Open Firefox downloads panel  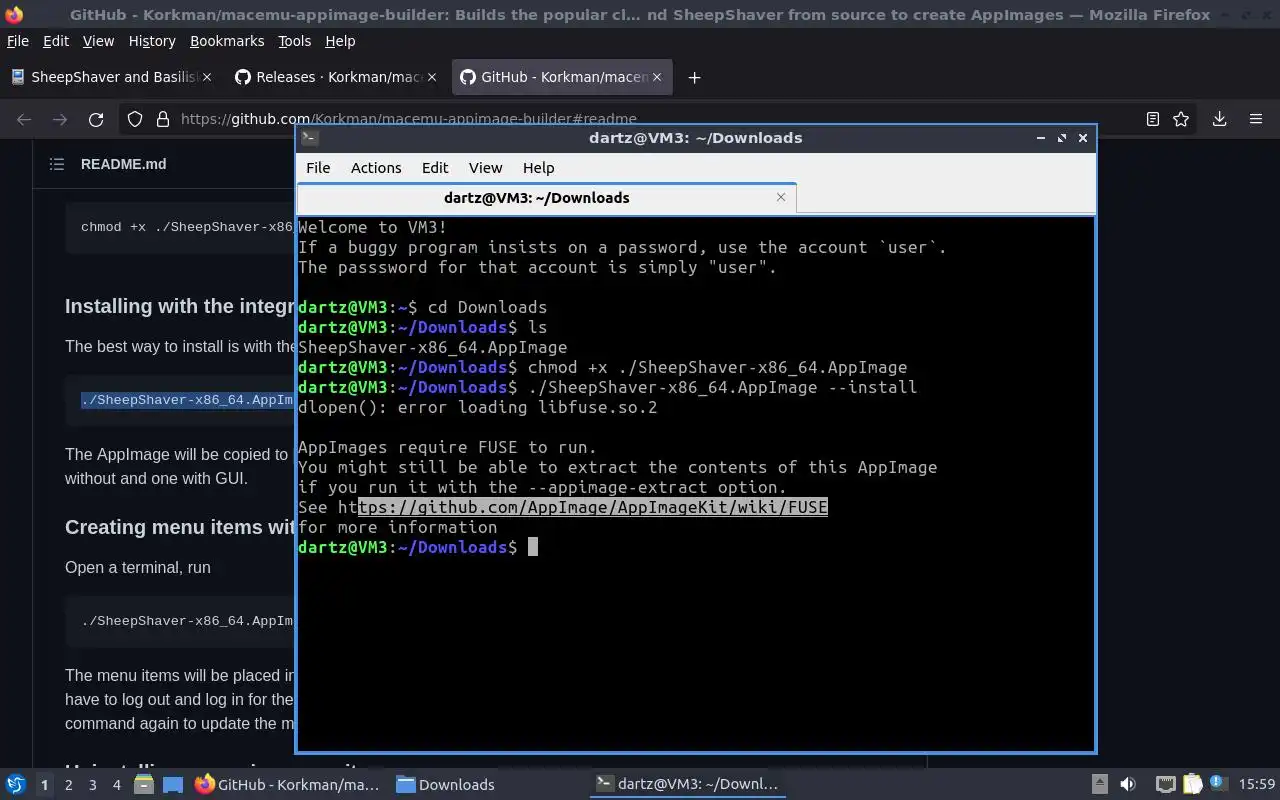(x=1219, y=119)
